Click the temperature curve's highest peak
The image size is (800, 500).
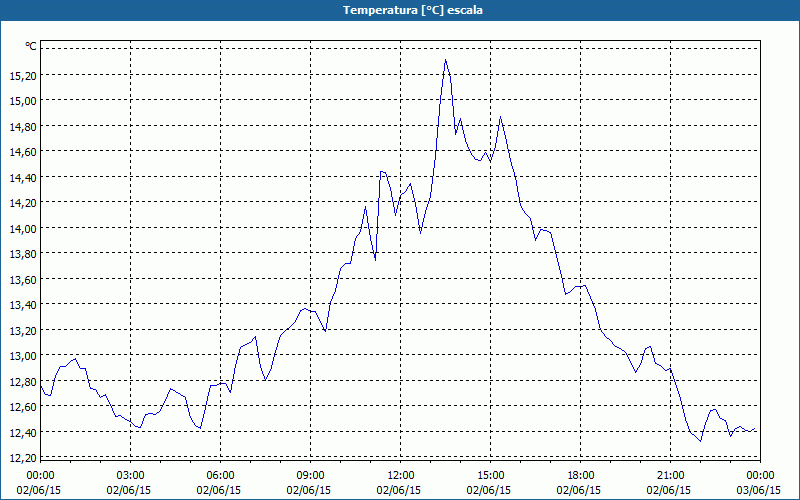pyautogui.click(x=445, y=60)
